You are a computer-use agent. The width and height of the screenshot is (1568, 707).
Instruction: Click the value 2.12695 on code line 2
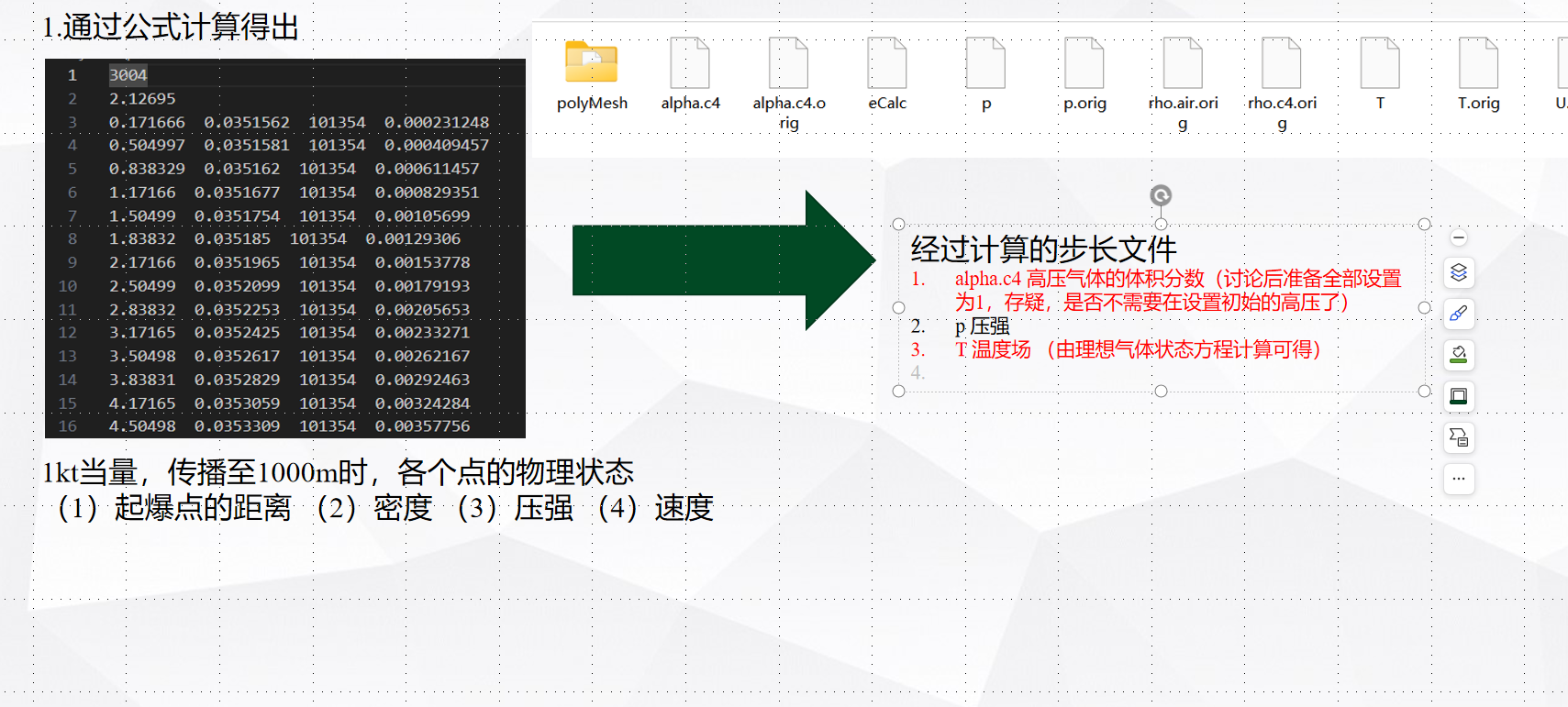142,99
